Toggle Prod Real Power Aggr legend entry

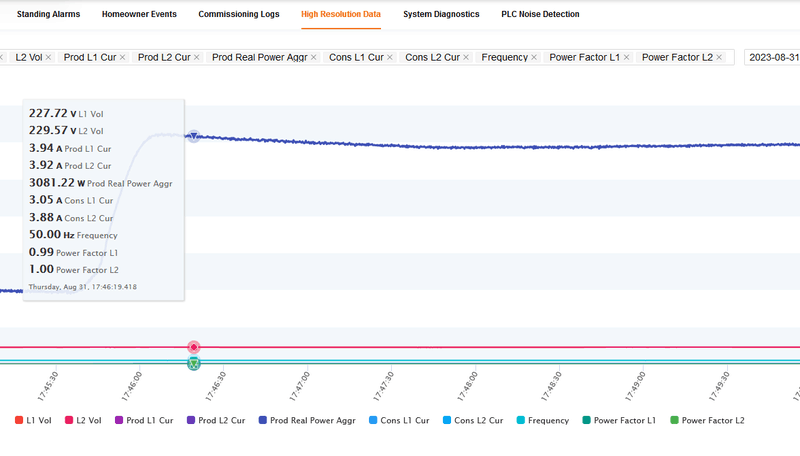(307, 420)
